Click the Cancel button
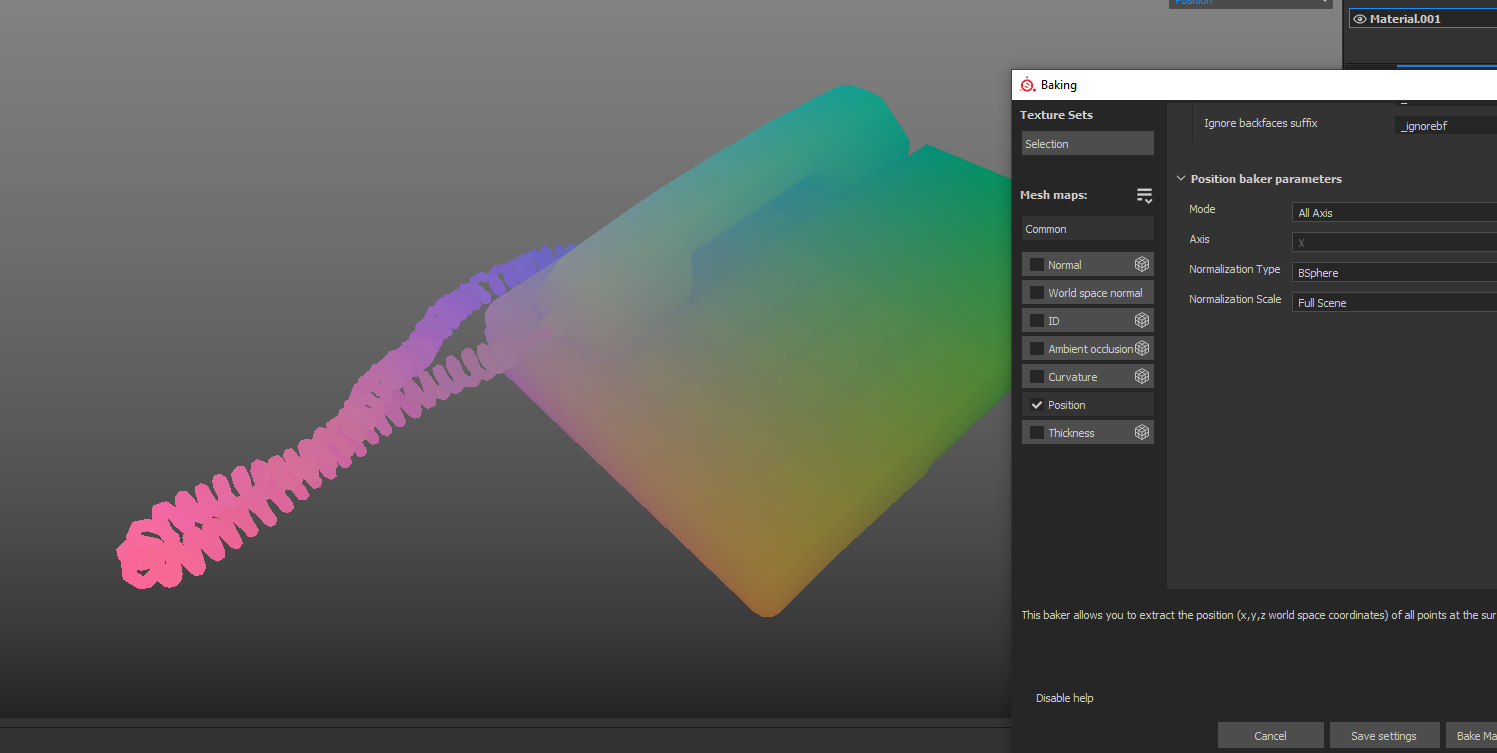Screen dimensions: 1497x753 click(1270, 736)
